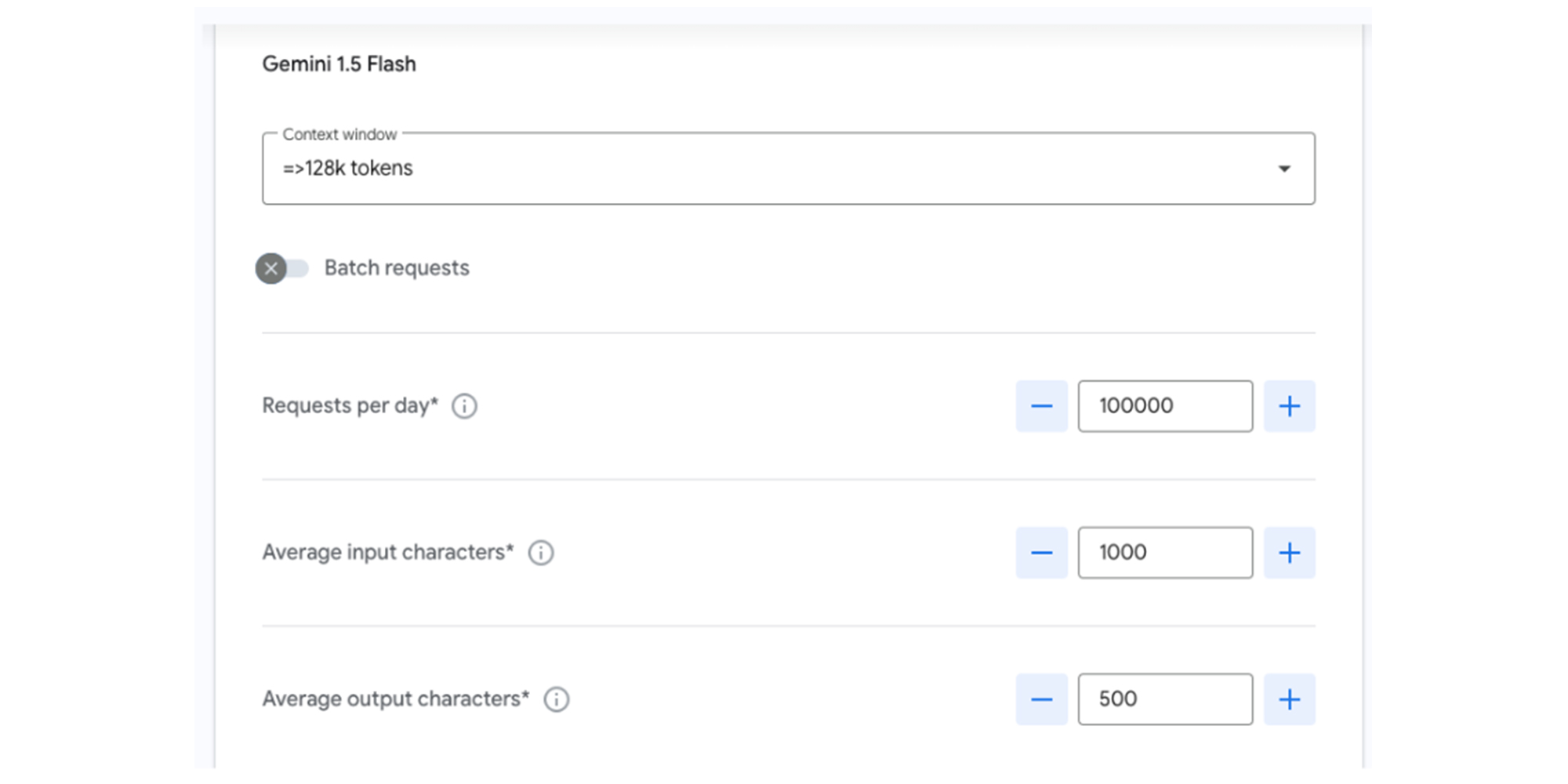Click the minus icon for Requests per day
This screenshot has width=1568, height=784.
coord(1041,406)
